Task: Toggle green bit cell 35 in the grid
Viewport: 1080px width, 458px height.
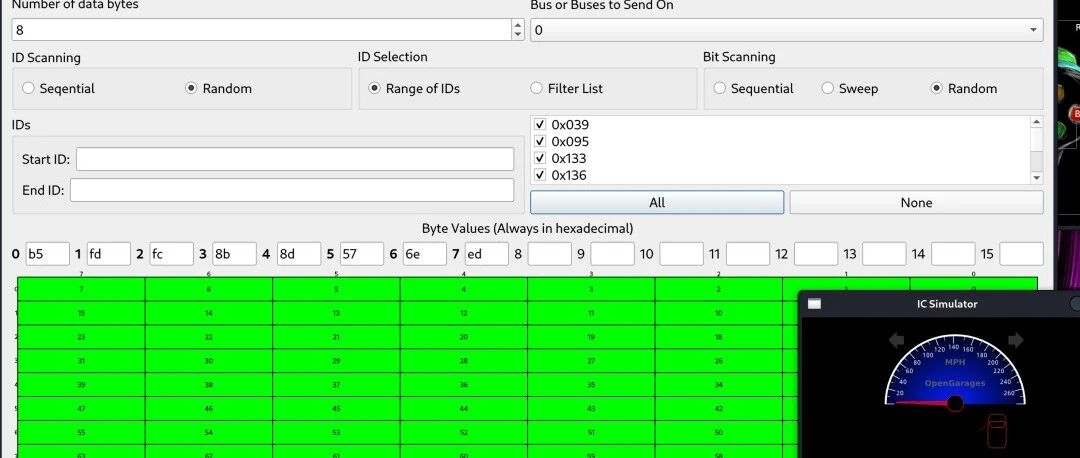Action: [x=591, y=385]
